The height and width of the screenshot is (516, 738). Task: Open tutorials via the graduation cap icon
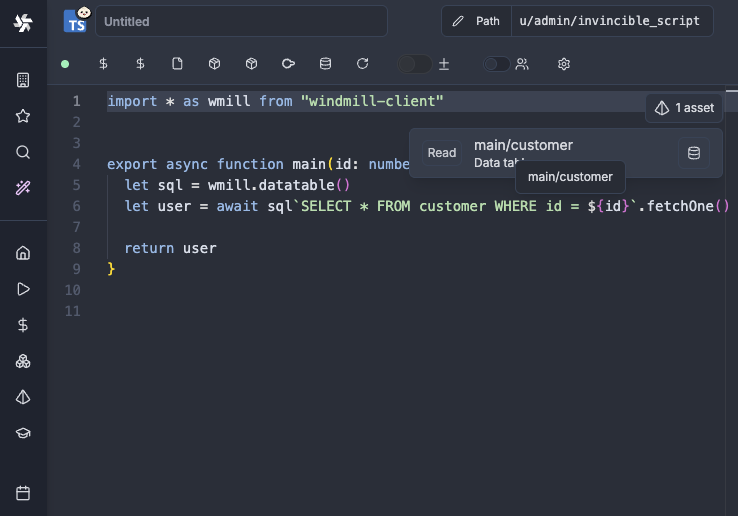click(x=23, y=433)
